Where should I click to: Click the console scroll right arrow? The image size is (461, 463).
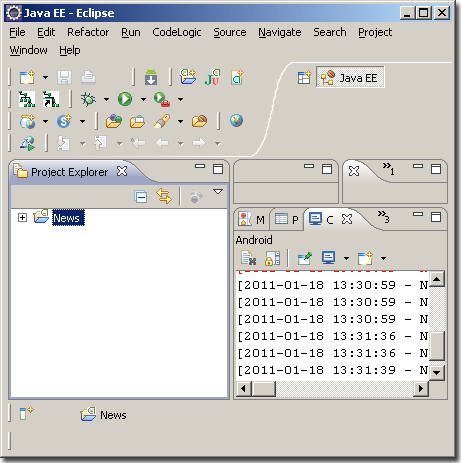tap(421, 389)
